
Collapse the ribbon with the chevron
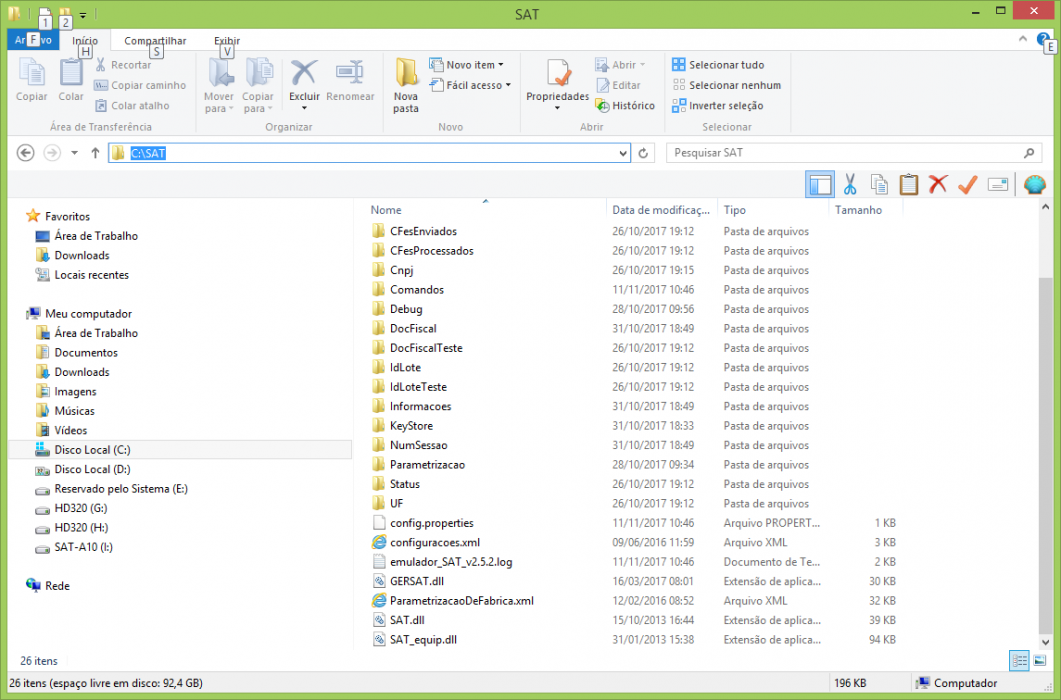tap(1022, 39)
